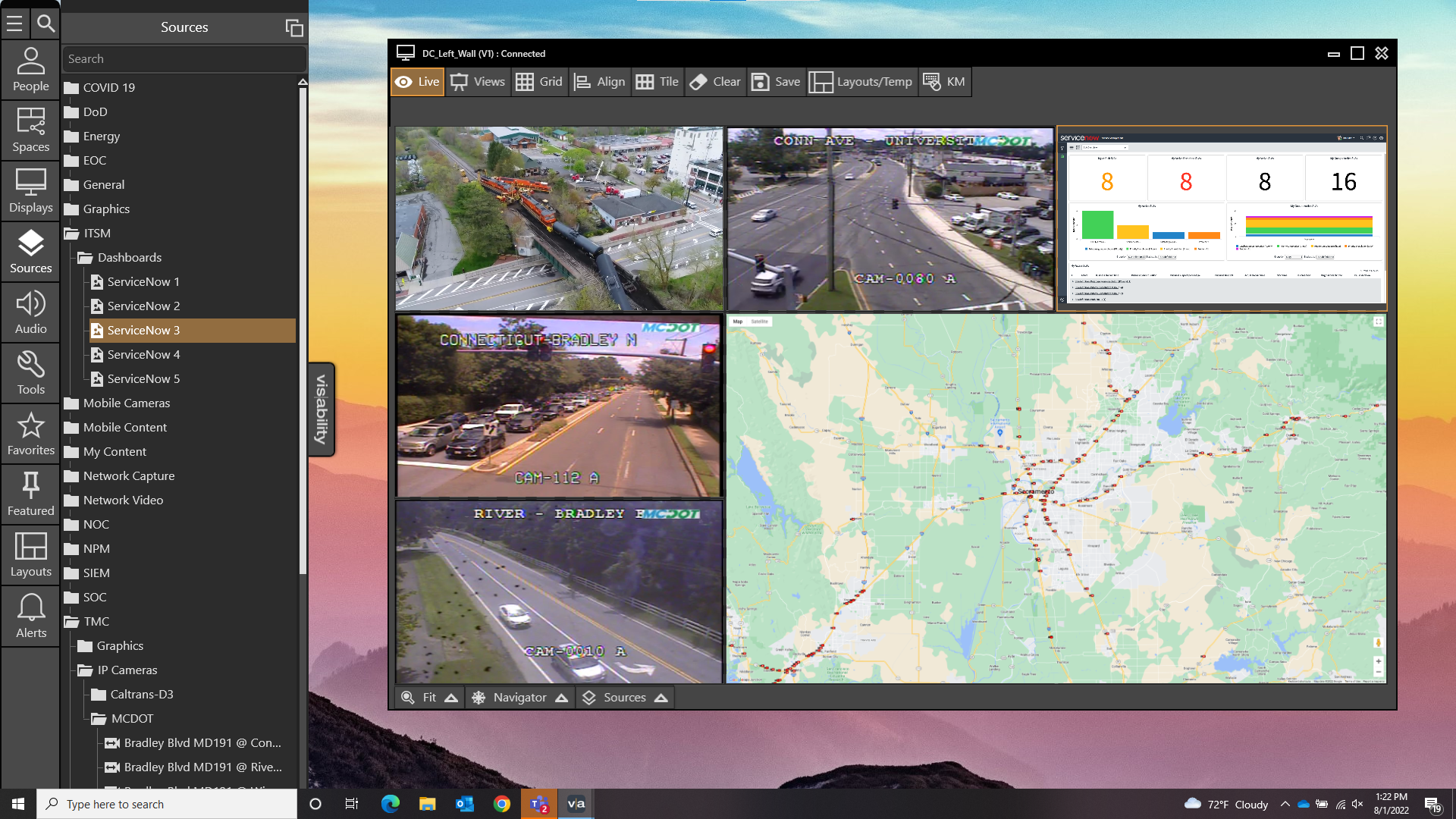Open the Audio panel

[x=30, y=312]
